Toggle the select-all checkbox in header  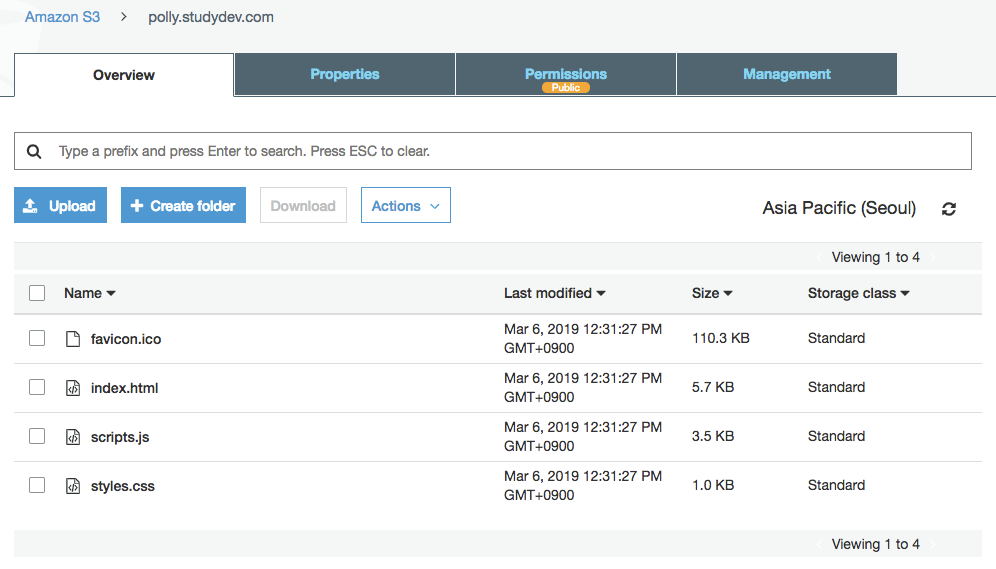click(x=37, y=293)
